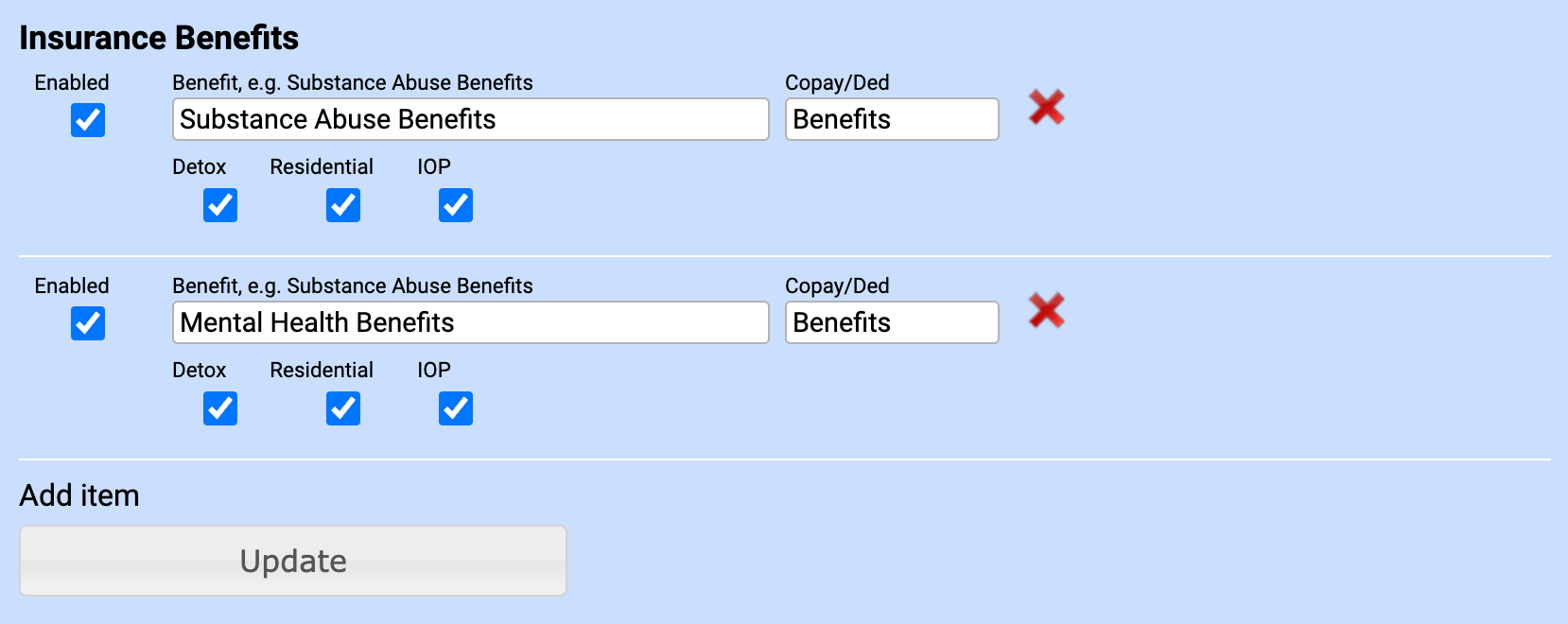Click the Add item label
The width and height of the screenshot is (1568, 624).
coord(79,494)
